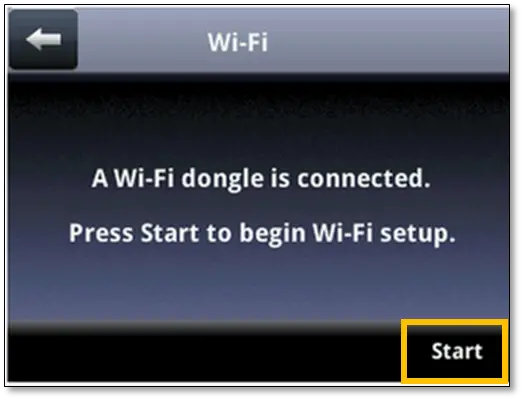Image resolution: width=523 pixels, height=400 pixels.
Task: Click the word 'begin' in the second line
Action: coord(273,235)
